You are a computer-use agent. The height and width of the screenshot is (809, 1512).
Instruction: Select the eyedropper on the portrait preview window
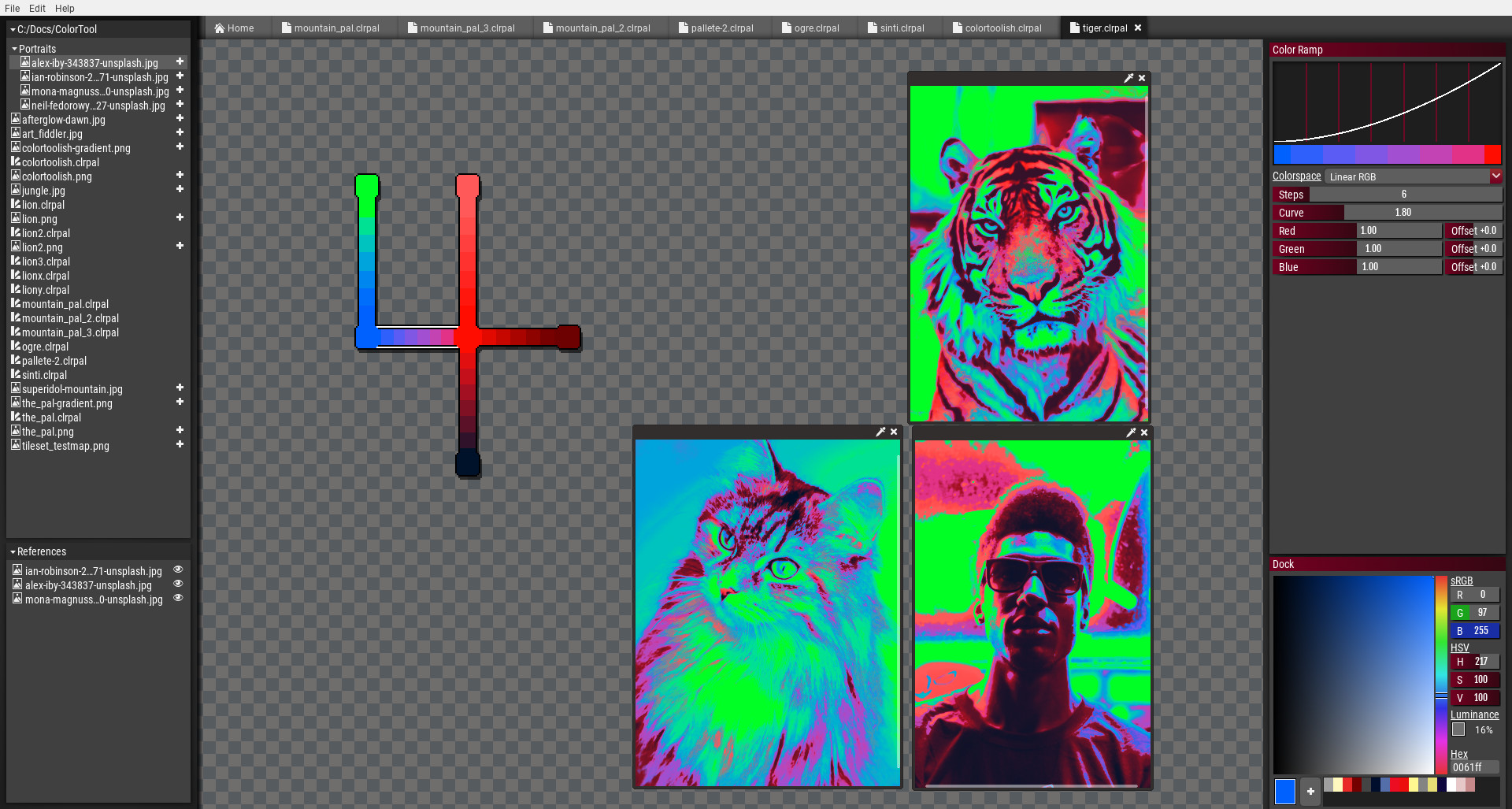(x=1130, y=432)
